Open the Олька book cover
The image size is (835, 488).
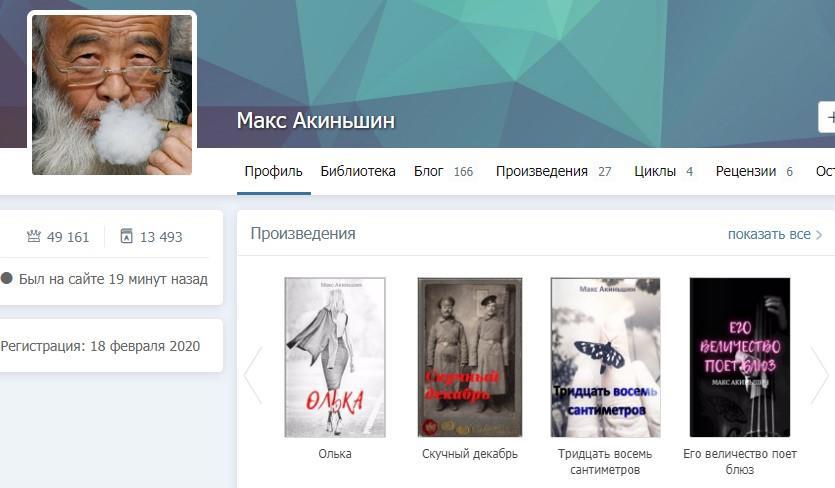tap(335, 357)
